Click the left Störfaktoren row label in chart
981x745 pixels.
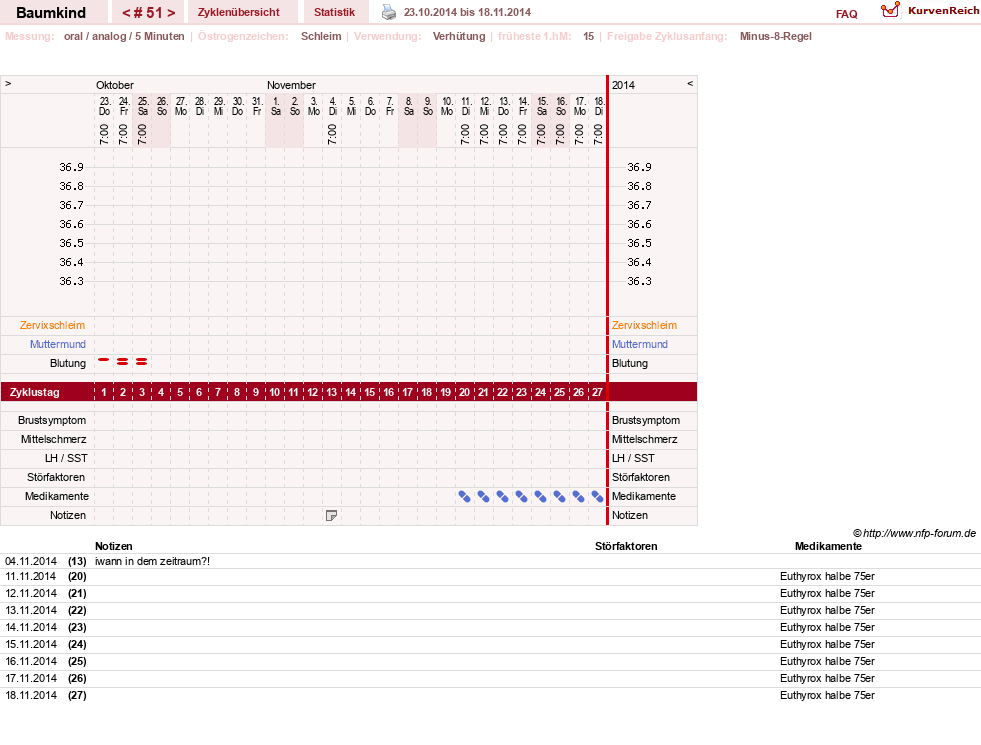point(56,477)
